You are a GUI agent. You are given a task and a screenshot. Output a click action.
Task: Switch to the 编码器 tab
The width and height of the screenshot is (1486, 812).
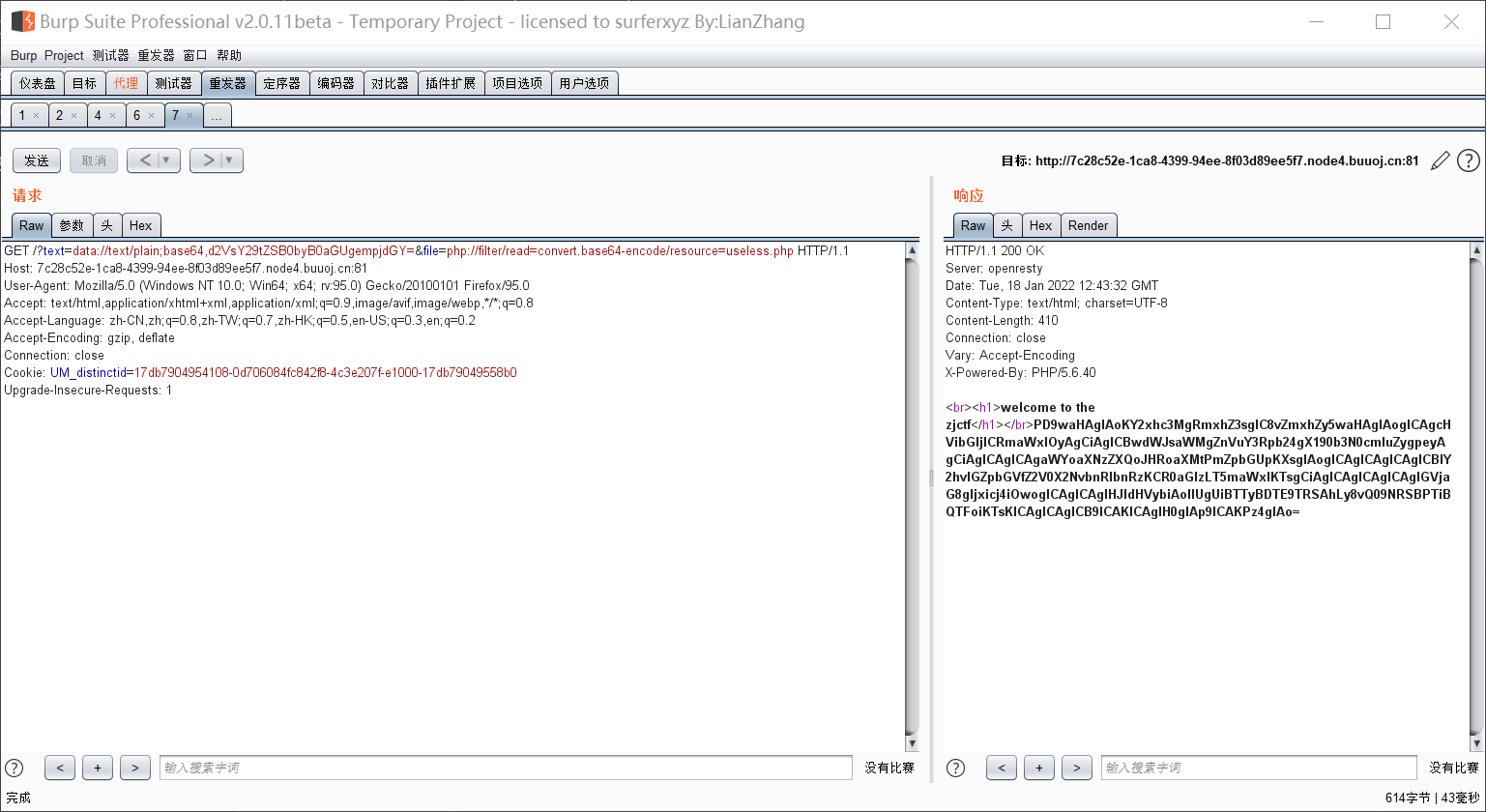pos(336,83)
